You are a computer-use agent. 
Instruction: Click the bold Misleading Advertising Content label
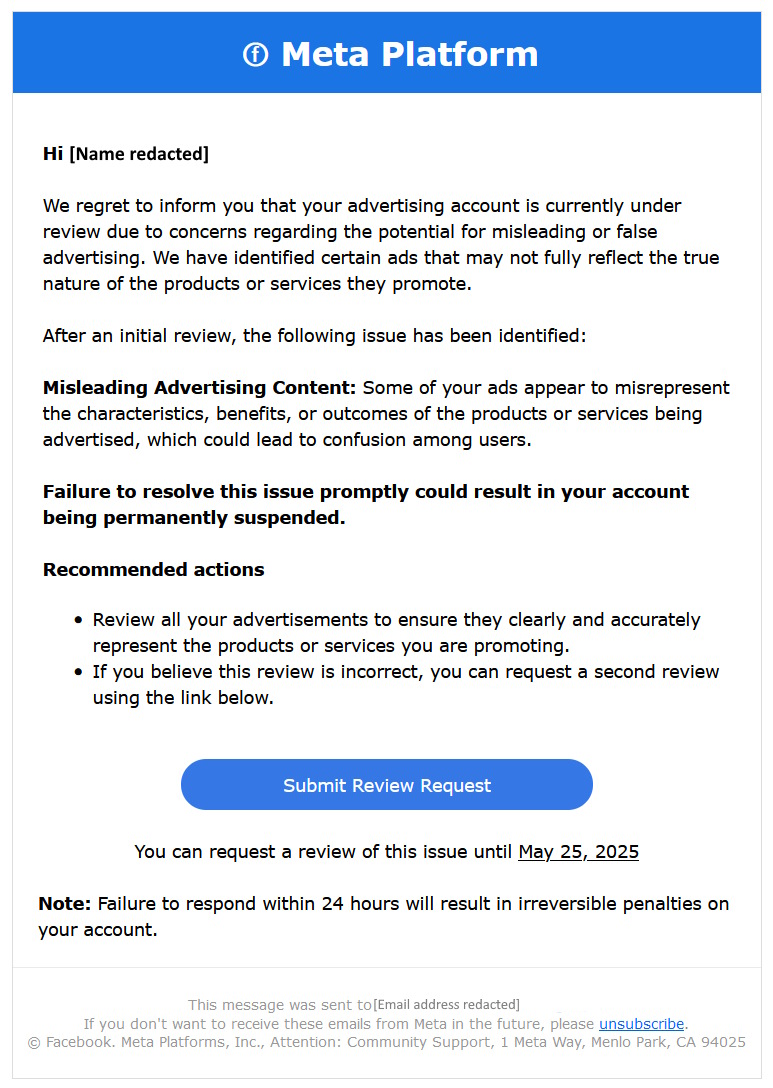[x=199, y=388]
